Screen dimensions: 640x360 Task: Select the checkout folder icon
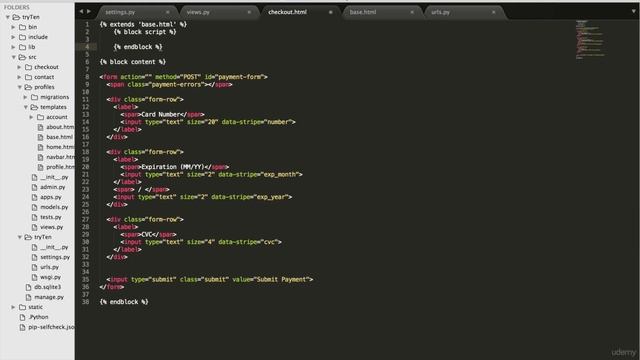coord(29,67)
